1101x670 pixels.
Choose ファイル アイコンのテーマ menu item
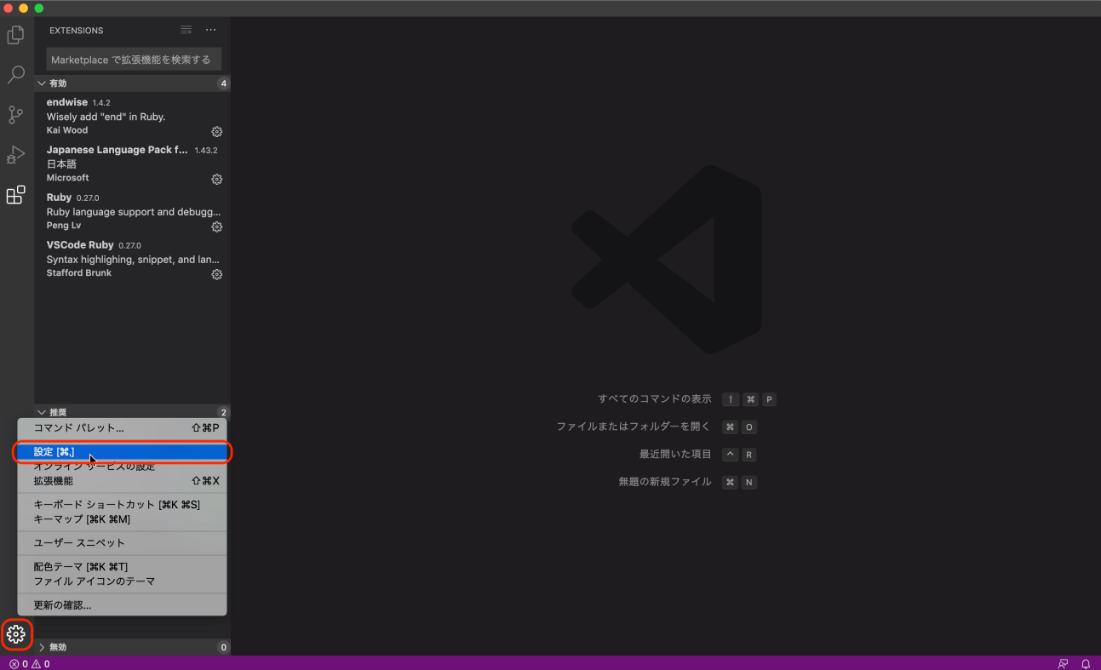[x=122, y=582]
